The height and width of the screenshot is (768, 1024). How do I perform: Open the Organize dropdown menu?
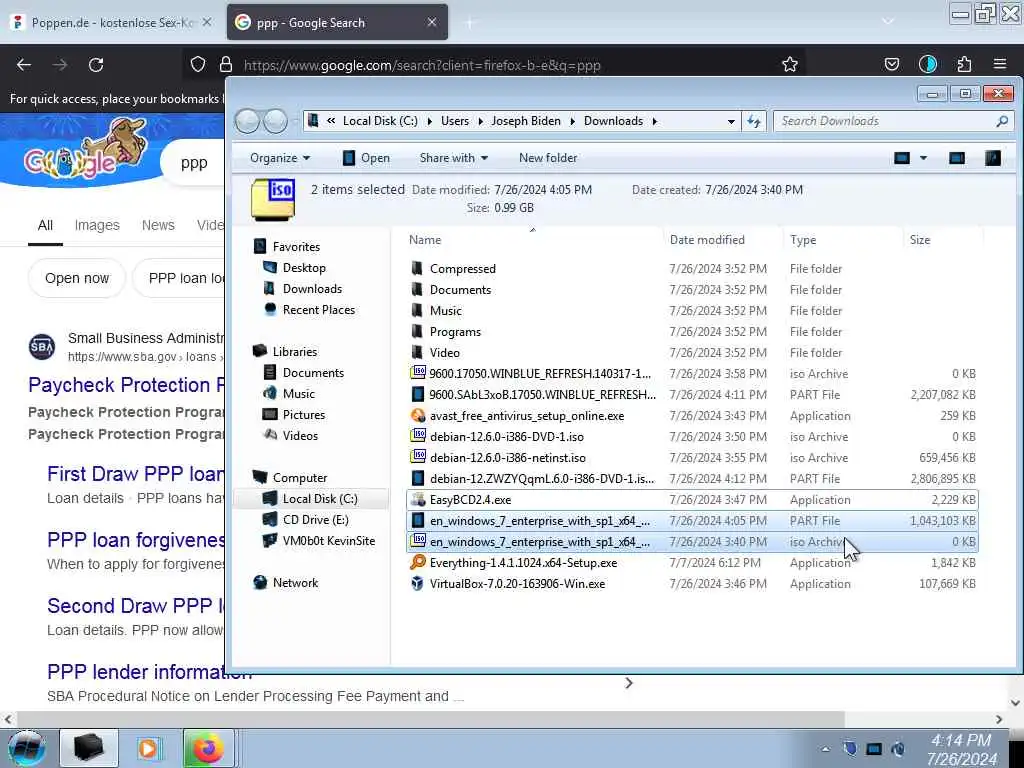[280, 158]
